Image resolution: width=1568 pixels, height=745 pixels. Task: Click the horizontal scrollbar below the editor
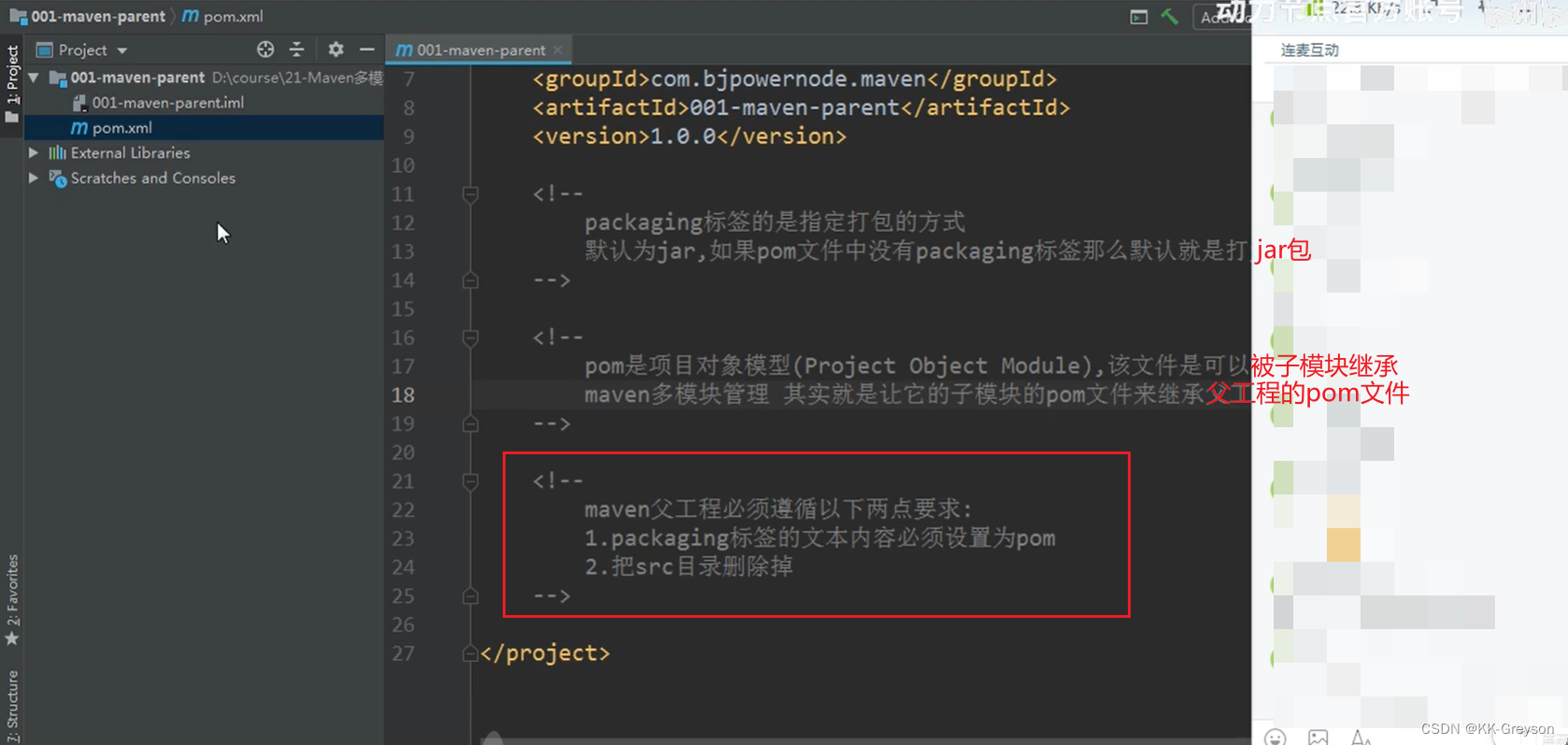[865, 739]
